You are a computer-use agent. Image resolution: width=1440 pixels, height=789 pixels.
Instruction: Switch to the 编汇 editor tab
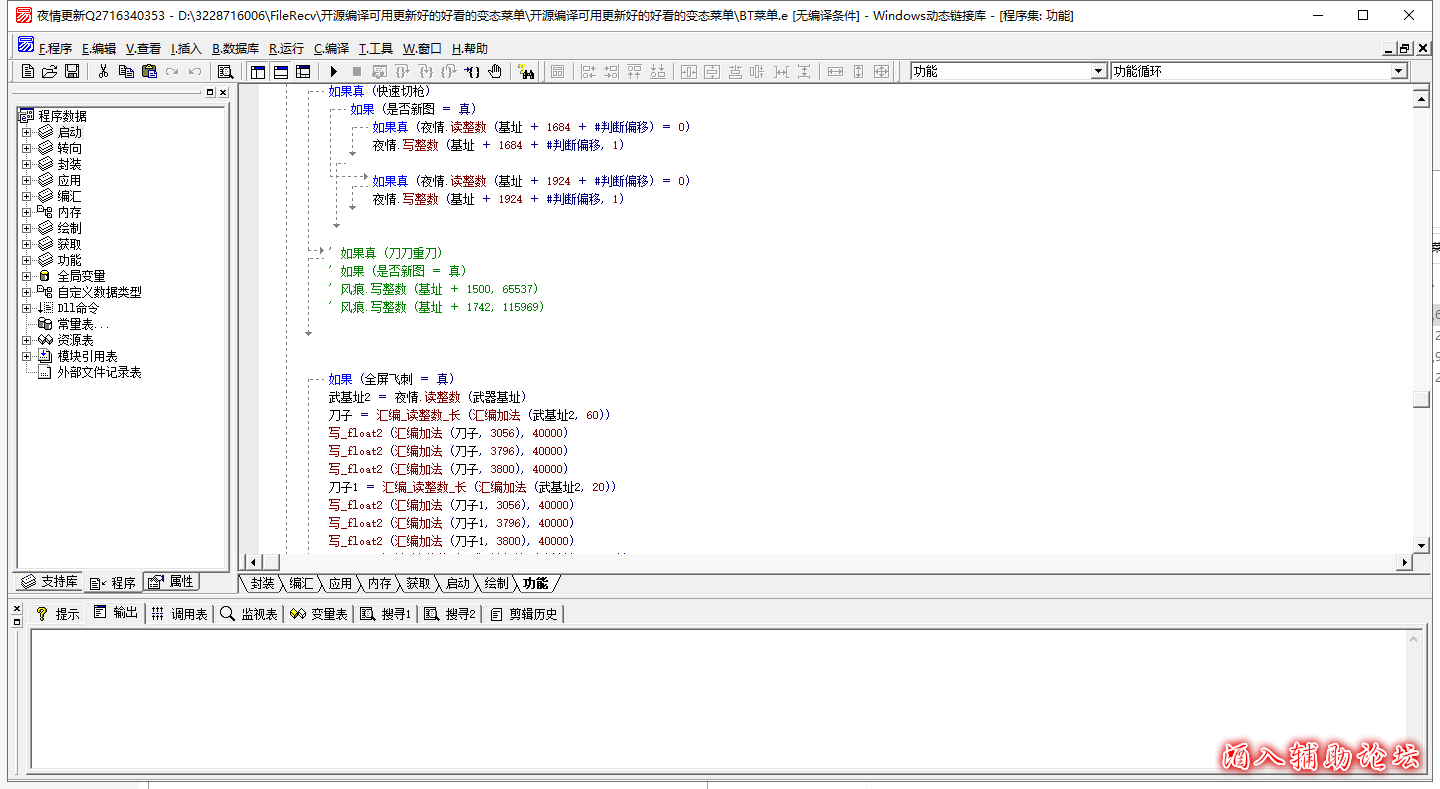300,584
